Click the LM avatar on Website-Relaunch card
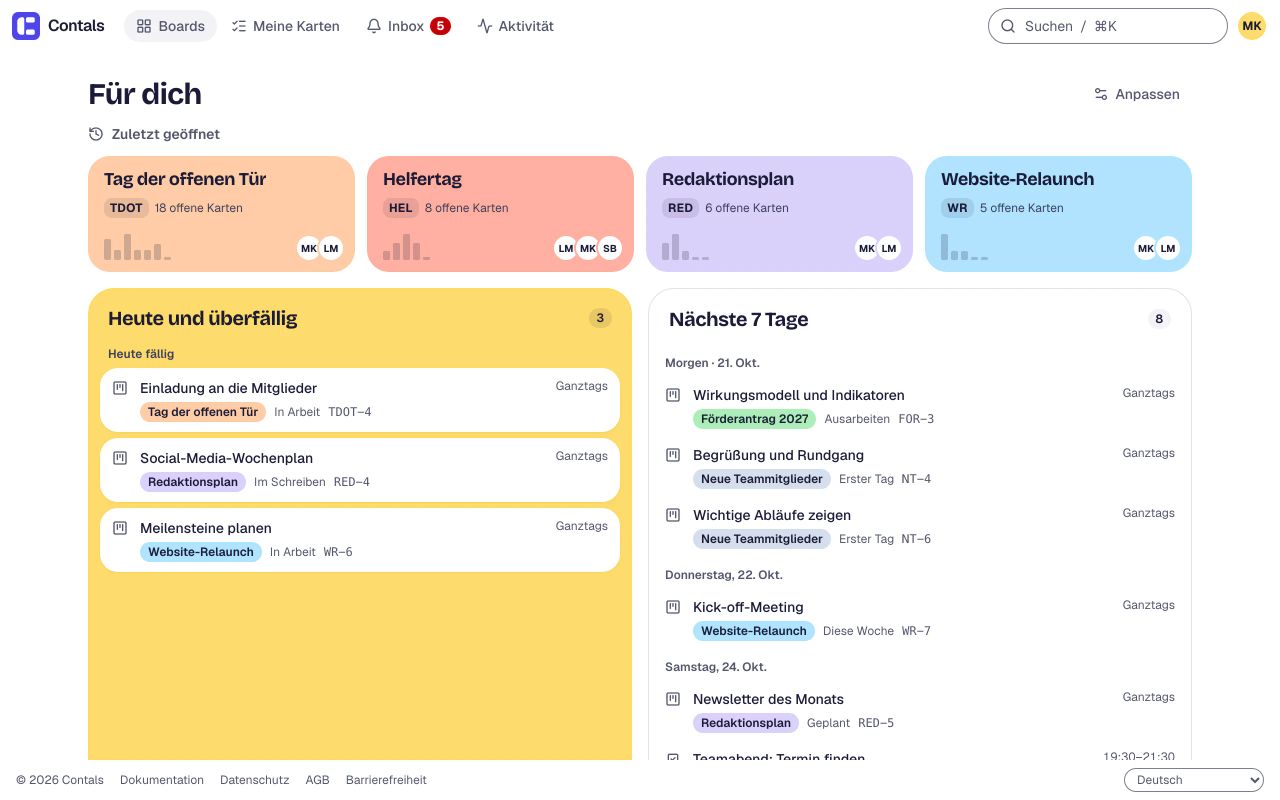 coord(1168,248)
